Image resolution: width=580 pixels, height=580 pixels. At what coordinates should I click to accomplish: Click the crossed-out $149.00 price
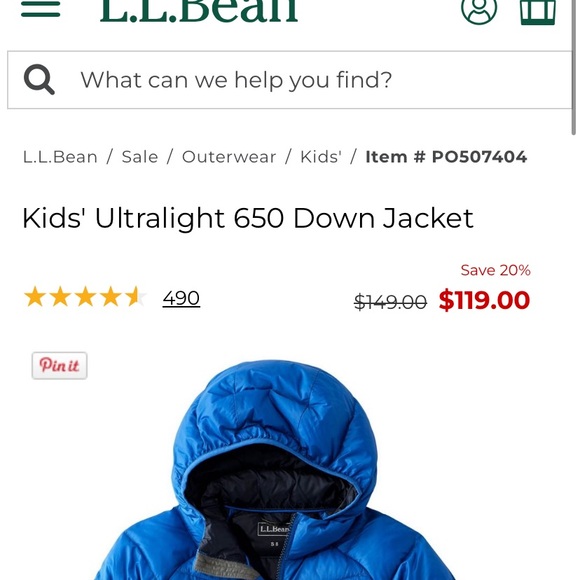(390, 302)
